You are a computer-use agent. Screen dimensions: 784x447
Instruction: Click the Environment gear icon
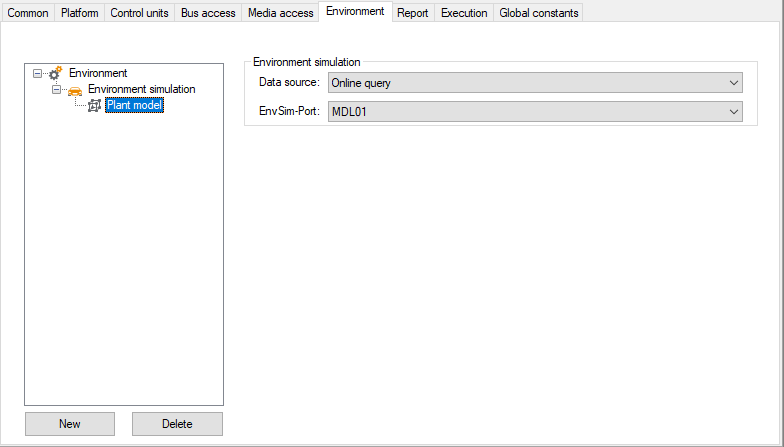click(x=55, y=73)
